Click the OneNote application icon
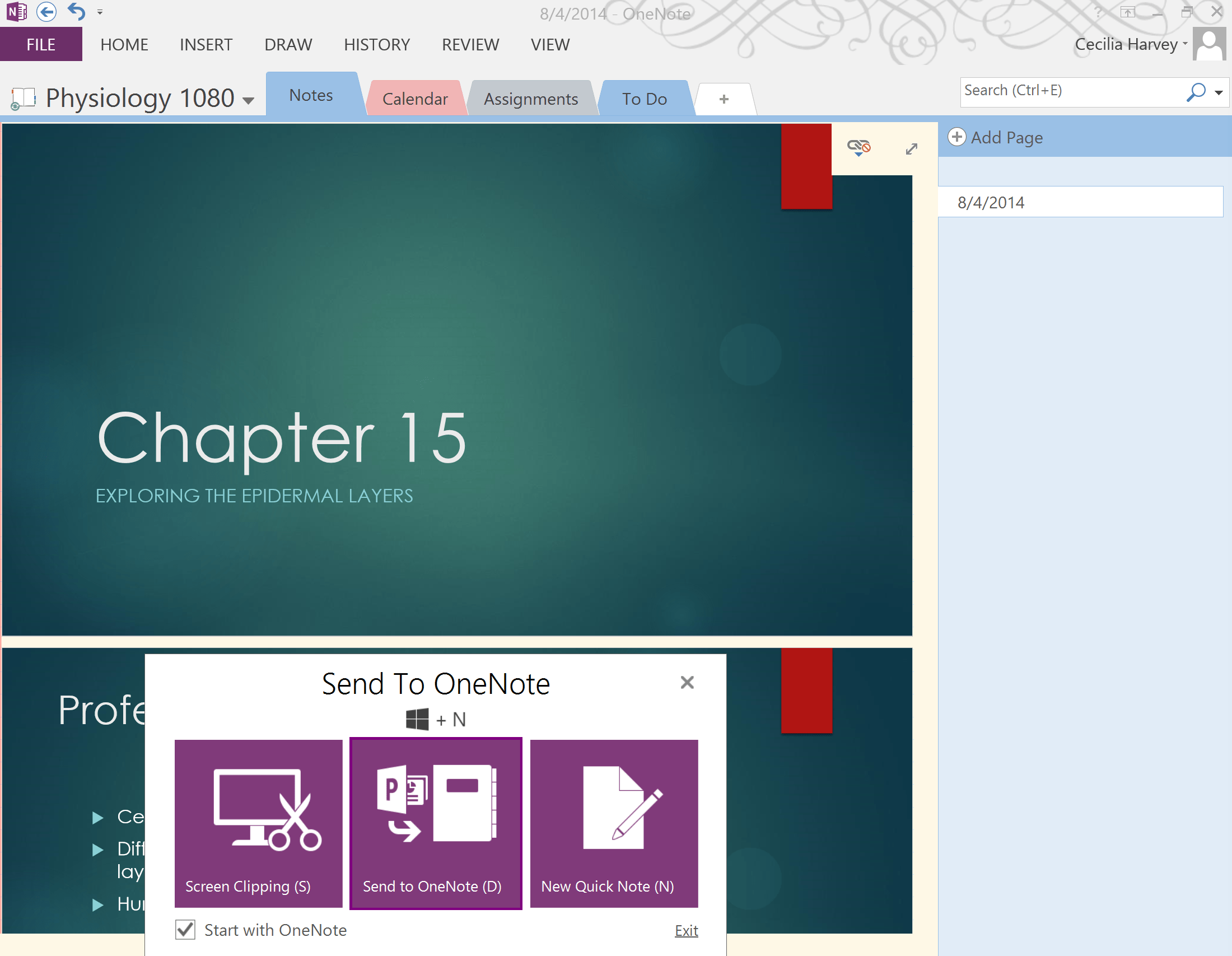 (x=16, y=11)
